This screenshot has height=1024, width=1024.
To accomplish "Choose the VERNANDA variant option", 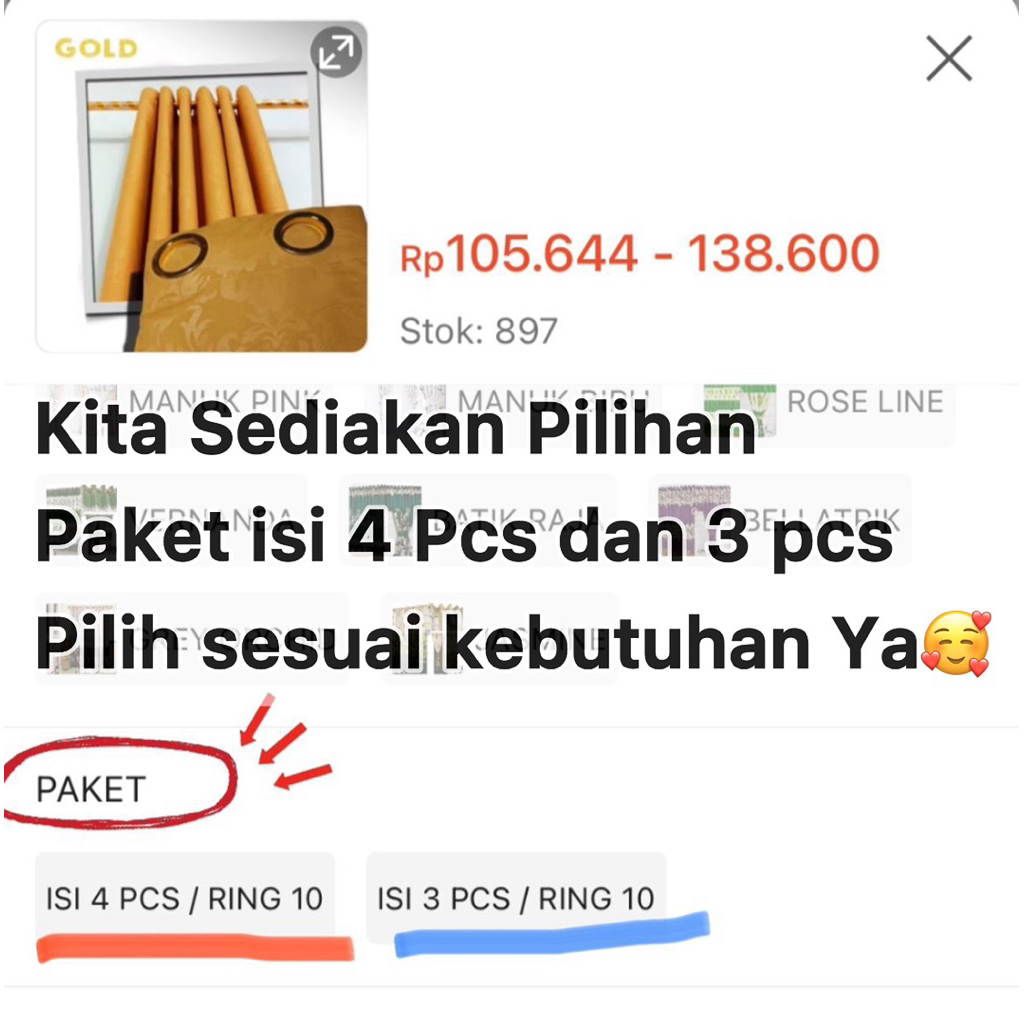I will [171, 520].
